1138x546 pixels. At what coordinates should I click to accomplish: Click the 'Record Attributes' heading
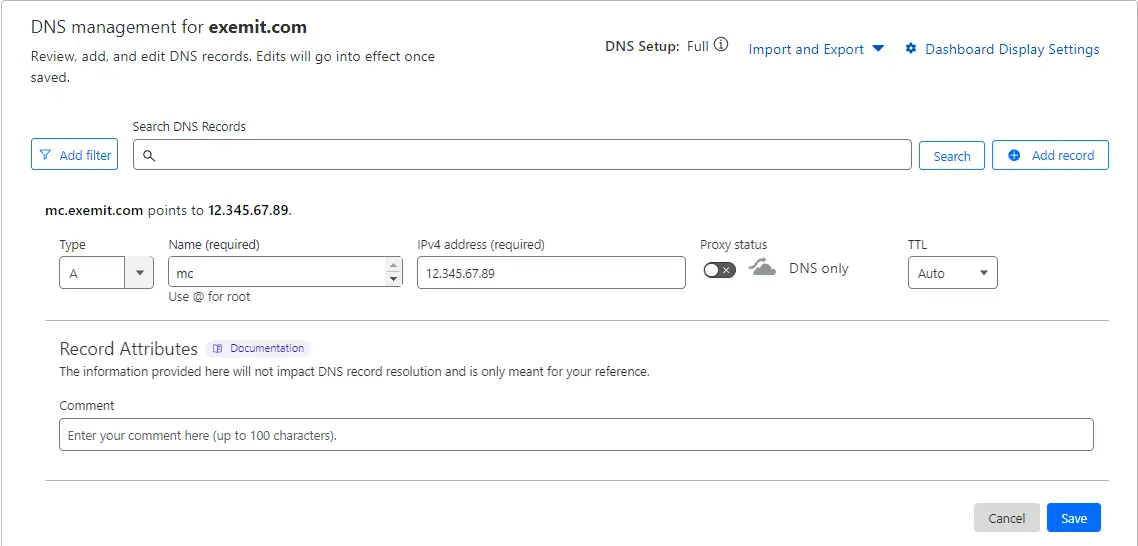coord(128,349)
